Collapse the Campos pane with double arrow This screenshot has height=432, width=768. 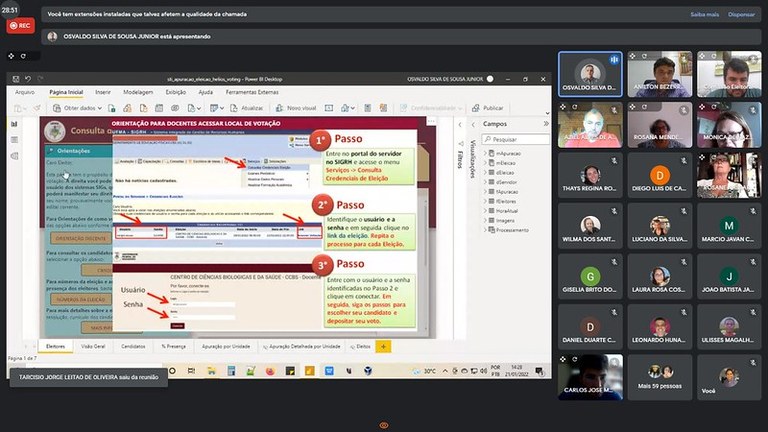point(543,124)
